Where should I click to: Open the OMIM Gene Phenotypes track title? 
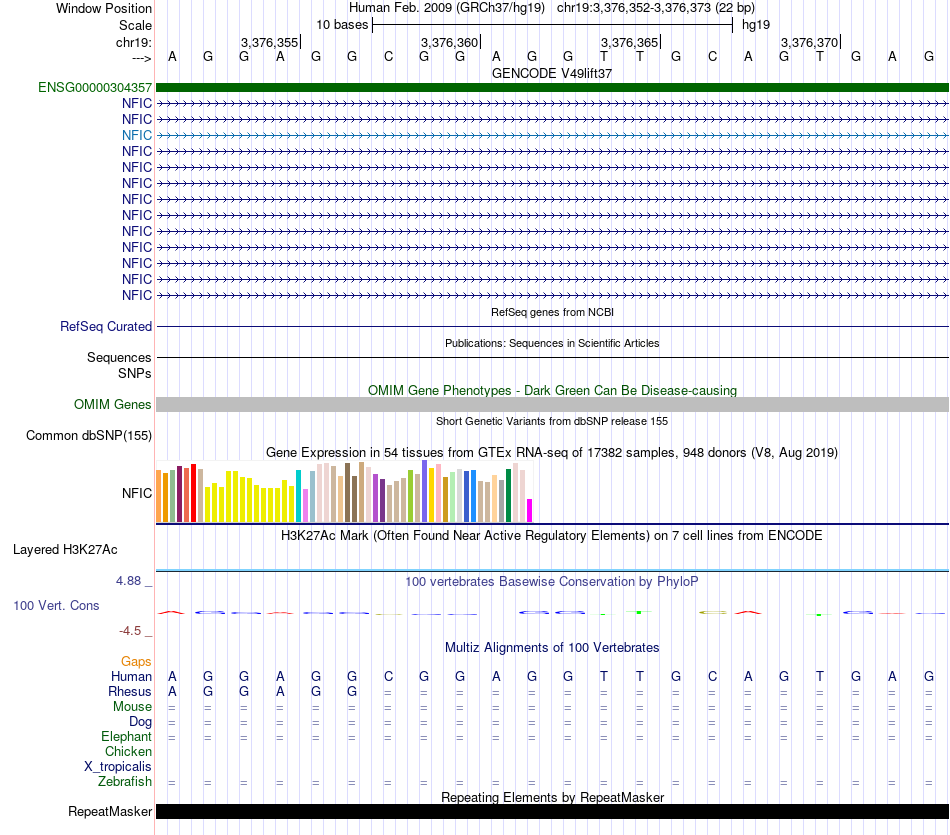pos(552,390)
